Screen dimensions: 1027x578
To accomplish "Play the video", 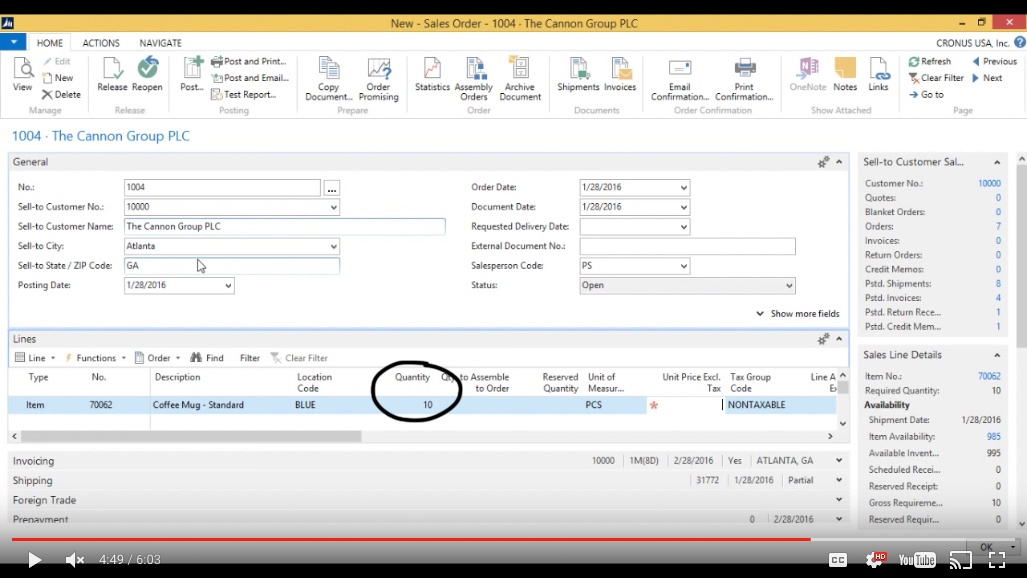I will click(34, 560).
